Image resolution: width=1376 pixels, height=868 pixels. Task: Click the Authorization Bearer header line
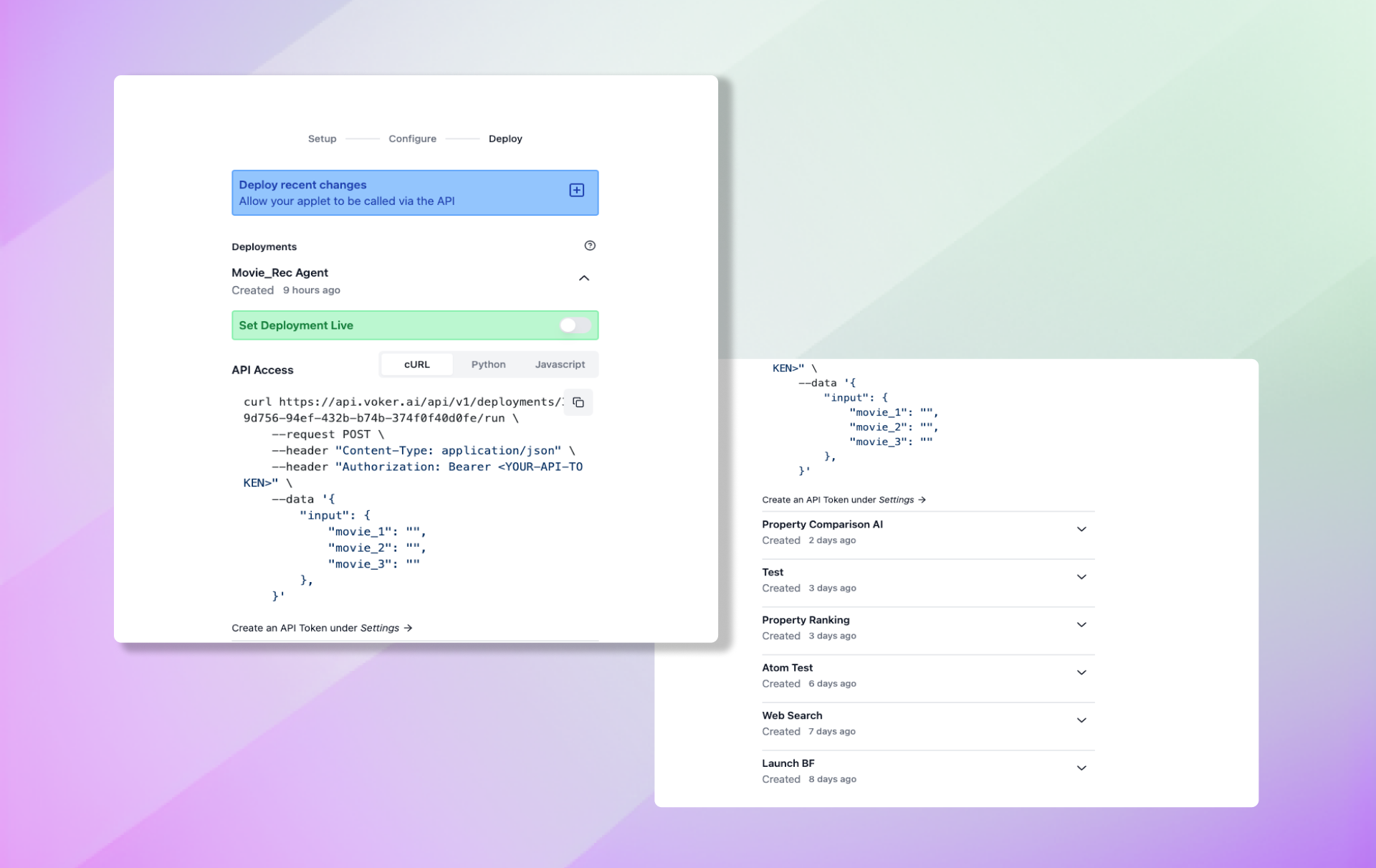426,467
